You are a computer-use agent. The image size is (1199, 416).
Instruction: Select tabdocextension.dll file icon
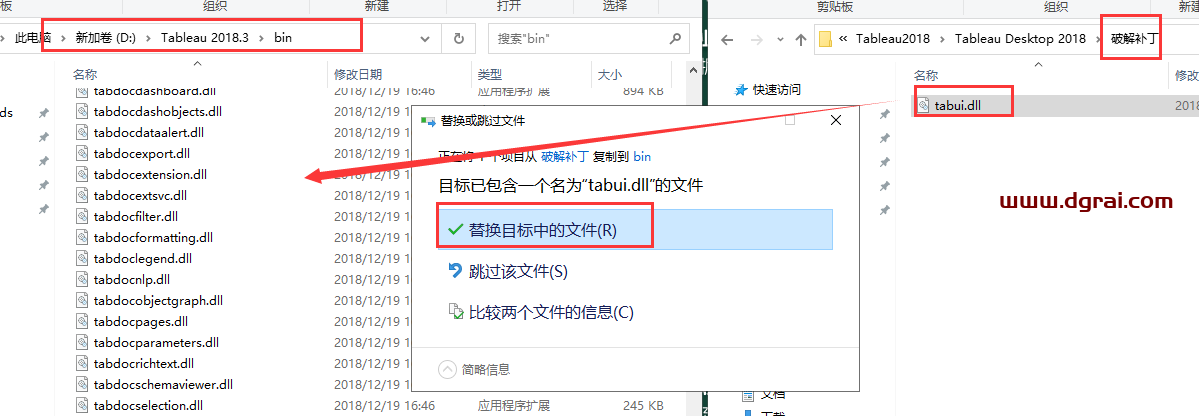pyautogui.click(x=83, y=174)
